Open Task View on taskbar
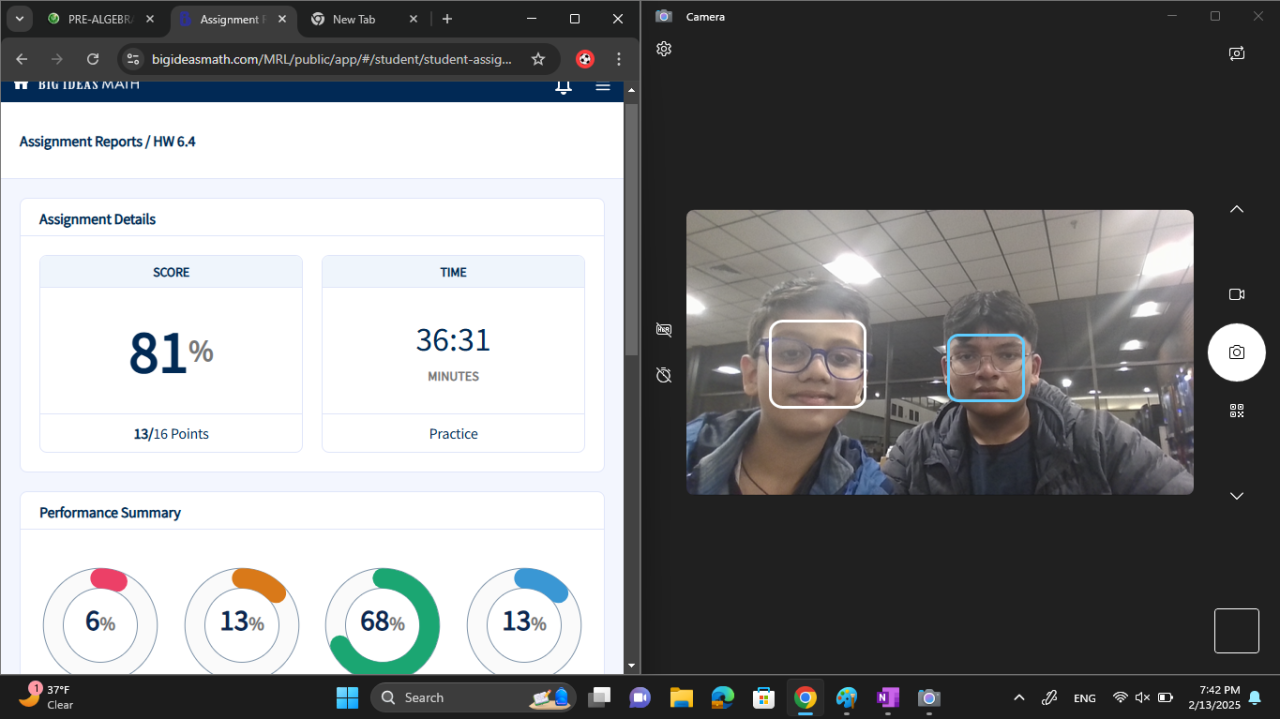 point(599,697)
